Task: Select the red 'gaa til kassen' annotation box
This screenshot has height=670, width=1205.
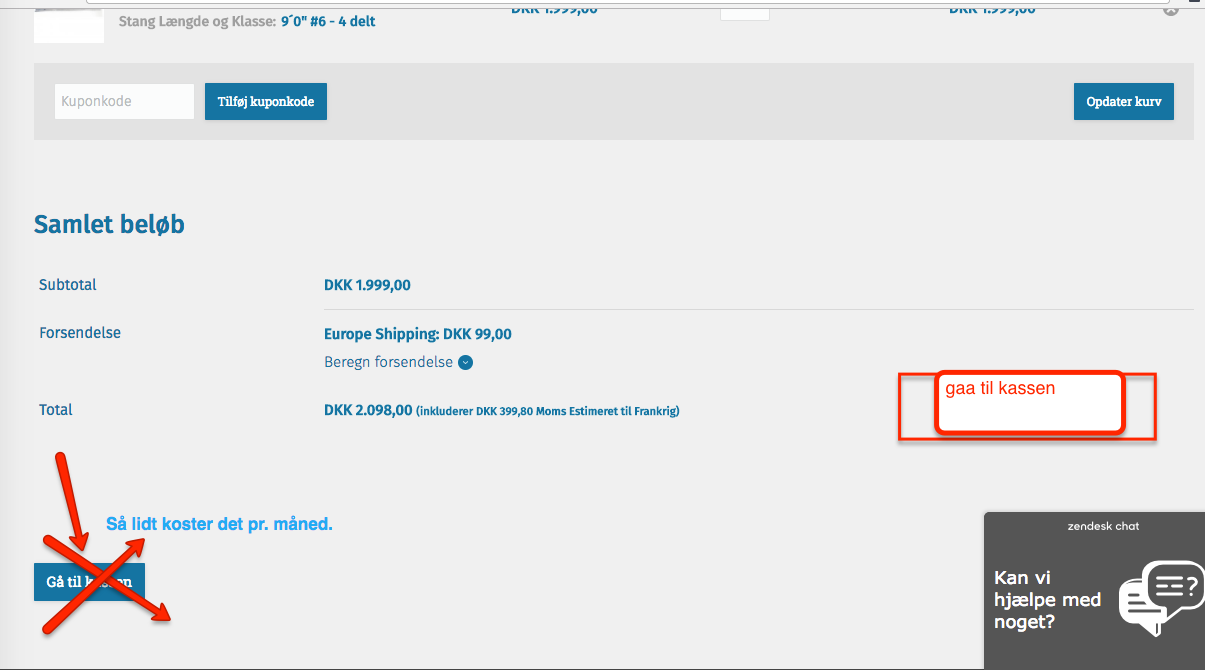Action: coord(1029,403)
